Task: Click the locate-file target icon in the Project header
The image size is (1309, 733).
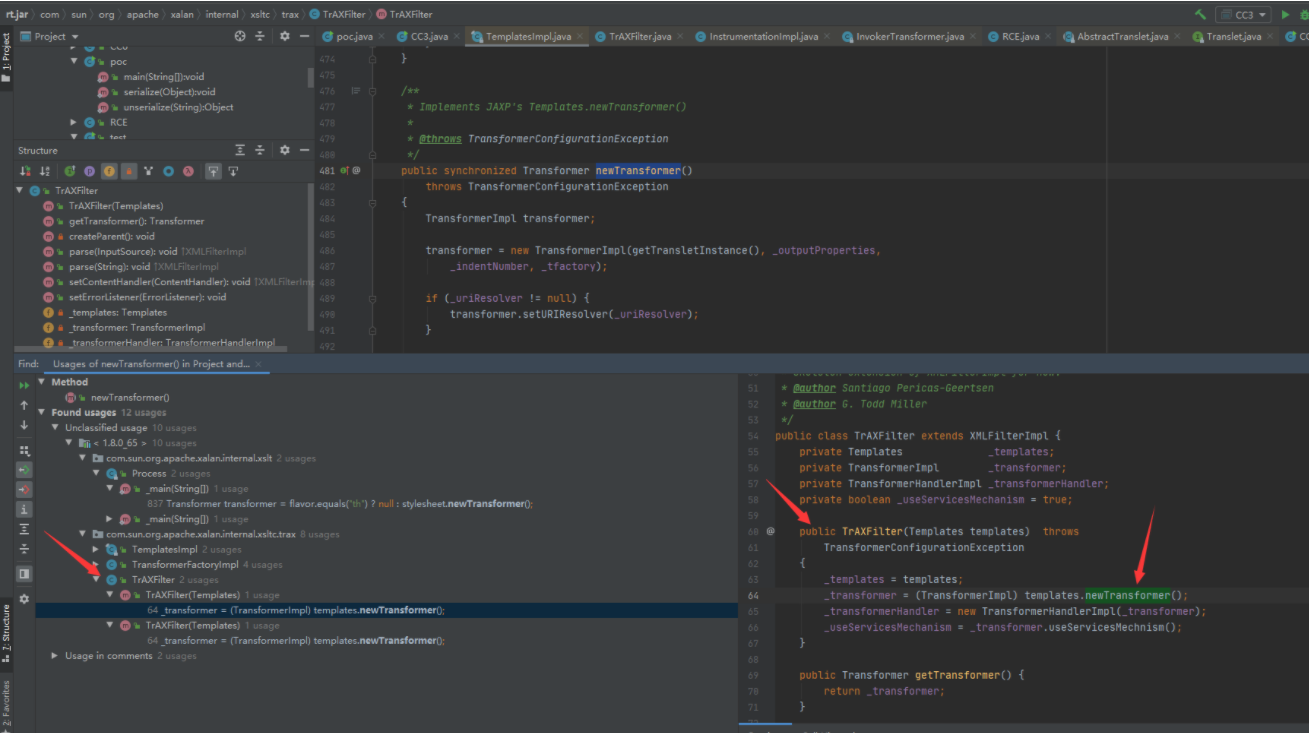Action: click(x=240, y=36)
